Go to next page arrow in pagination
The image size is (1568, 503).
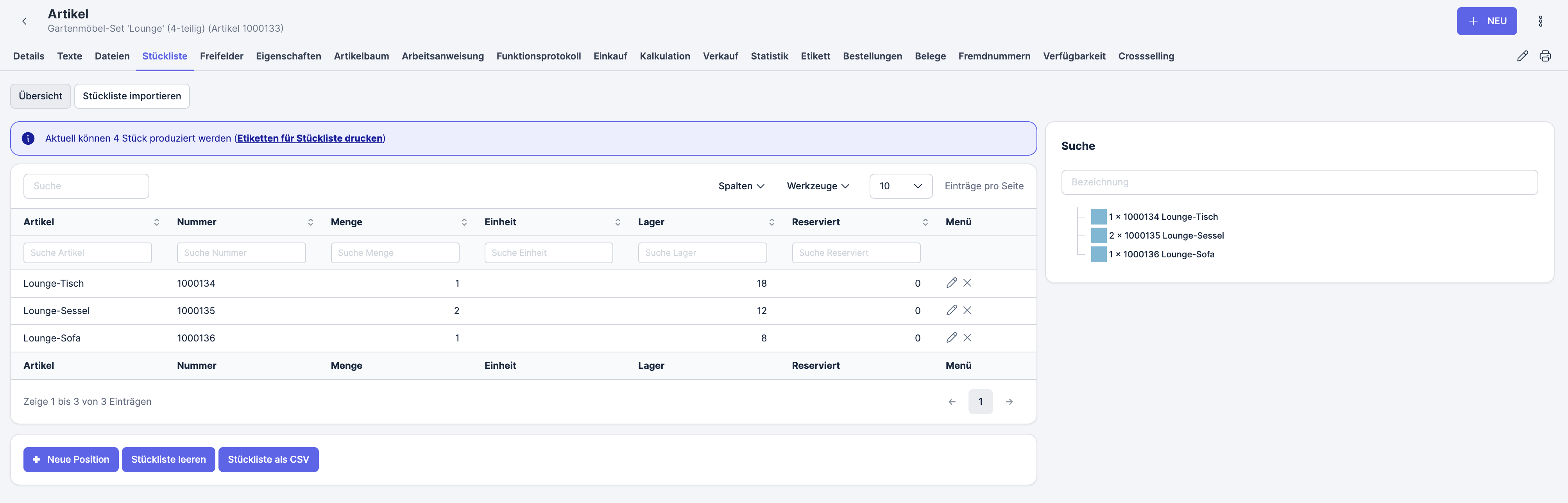coord(1009,402)
